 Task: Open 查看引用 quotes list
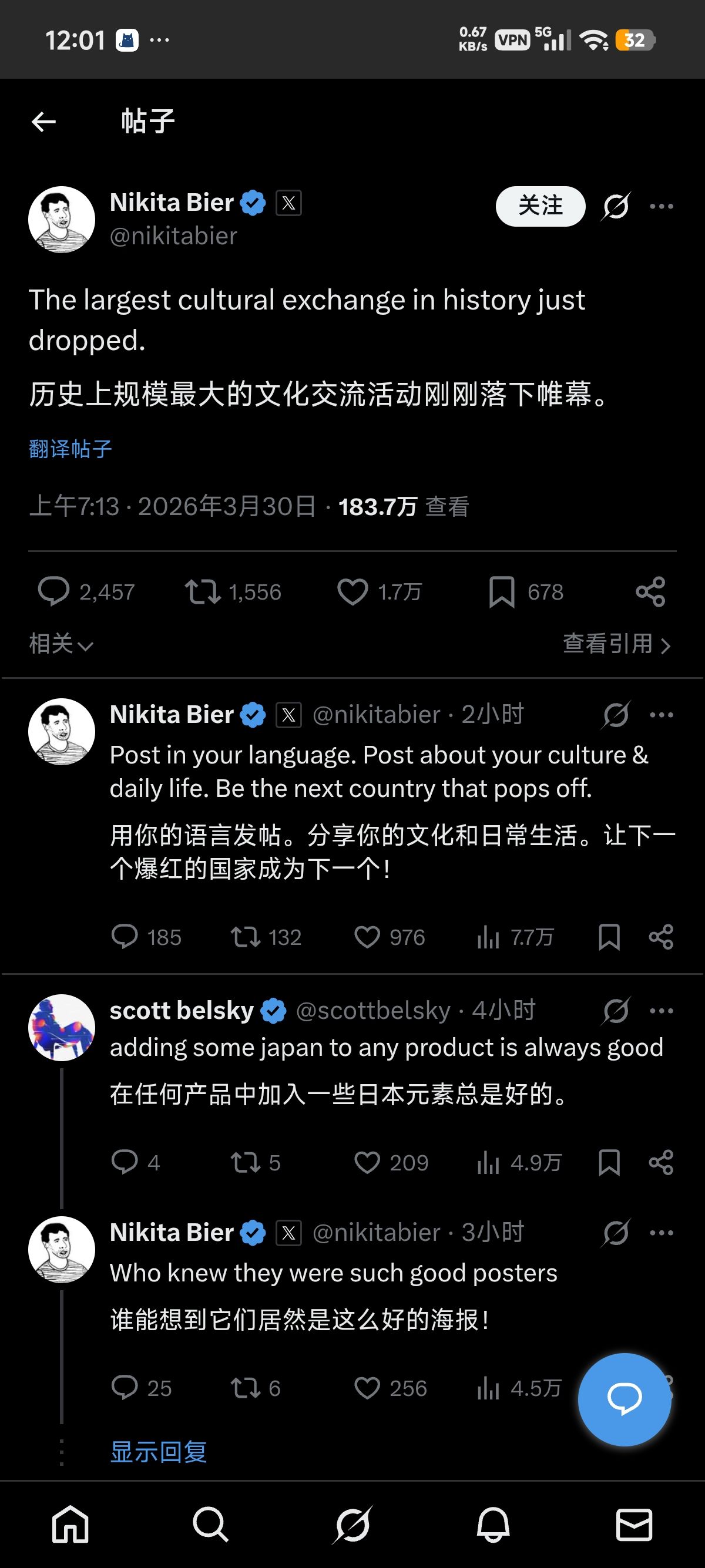point(616,644)
